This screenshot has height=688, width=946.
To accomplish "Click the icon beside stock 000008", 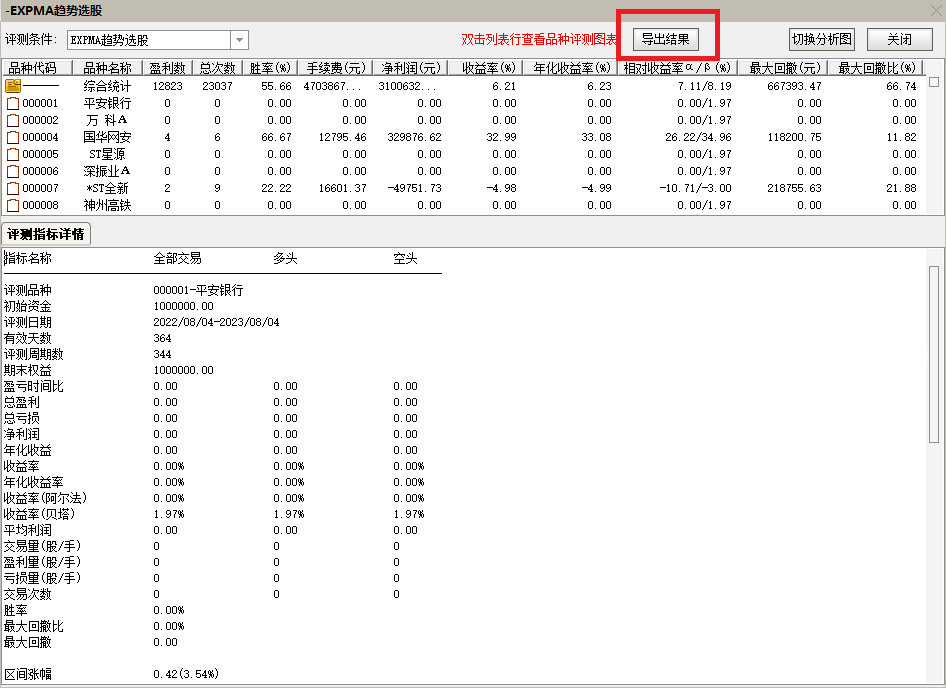I will (13, 206).
